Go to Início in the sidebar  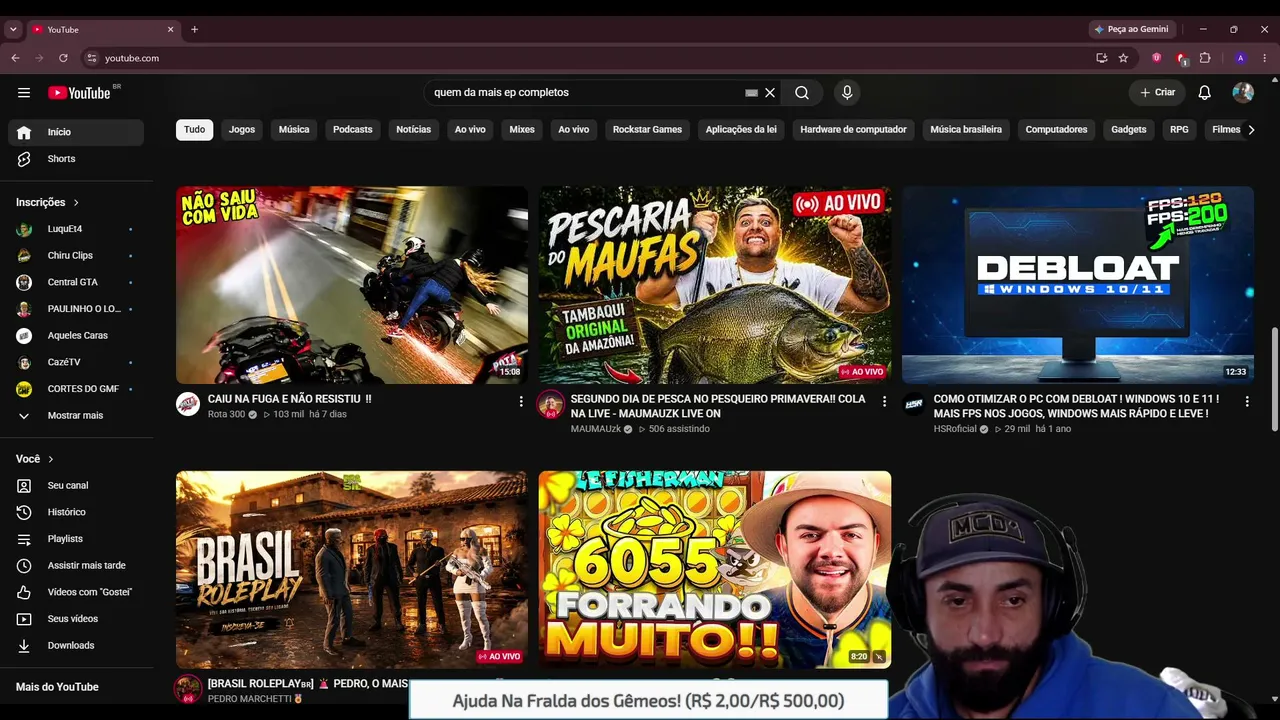[x=76, y=132]
